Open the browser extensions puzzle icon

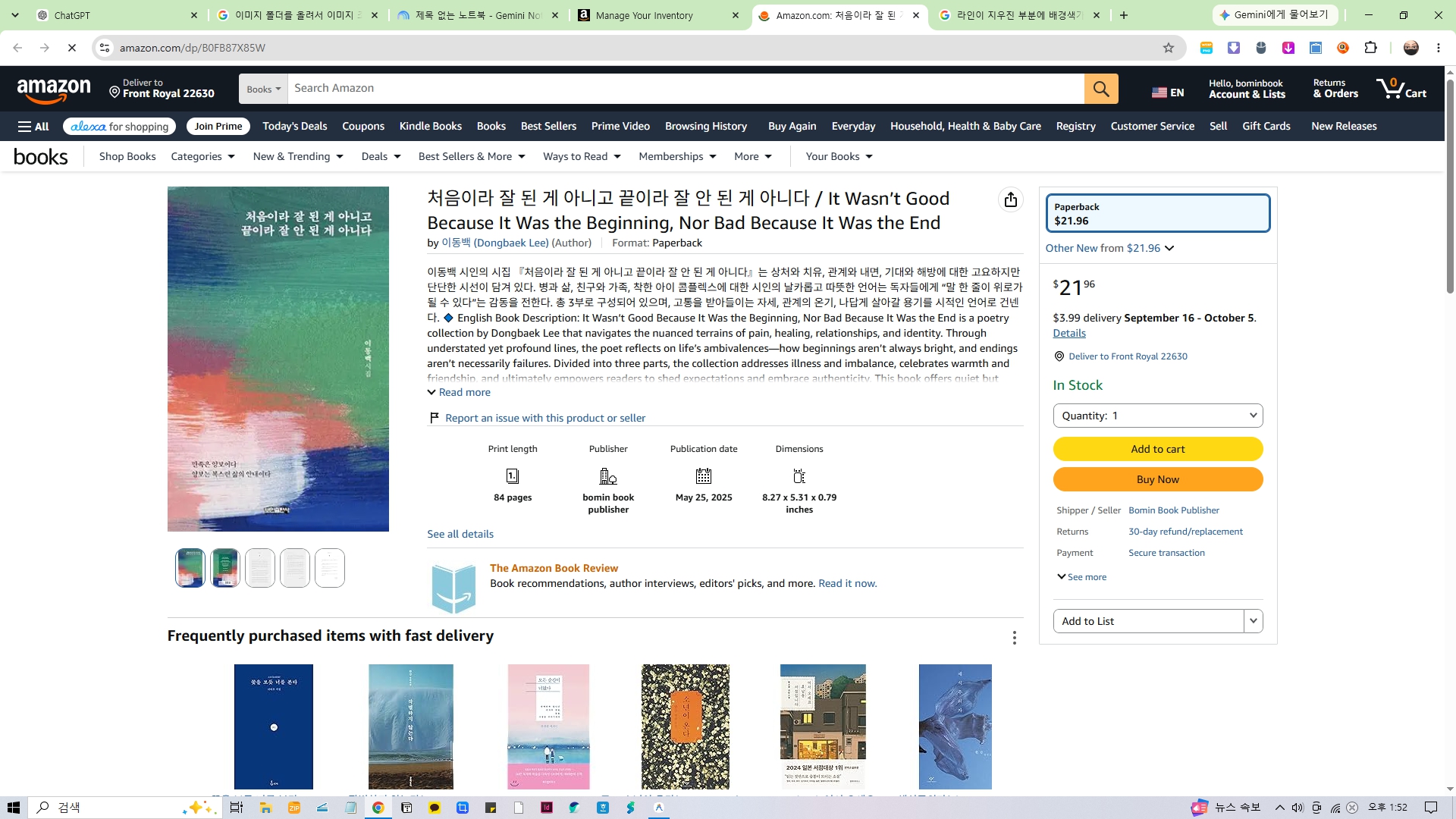tap(1370, 48)
